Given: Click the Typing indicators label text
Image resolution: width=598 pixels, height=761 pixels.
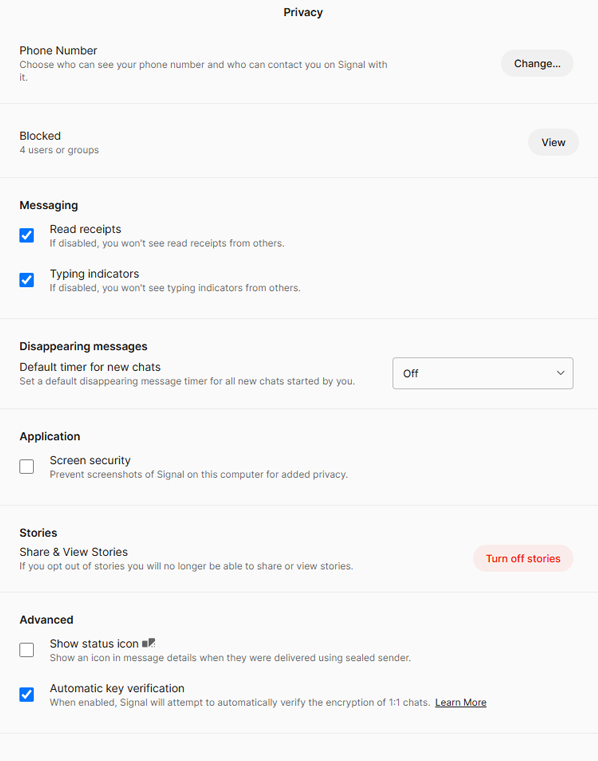Looking at the screenshot, I should pyautogui.click(x=94, y=274).
